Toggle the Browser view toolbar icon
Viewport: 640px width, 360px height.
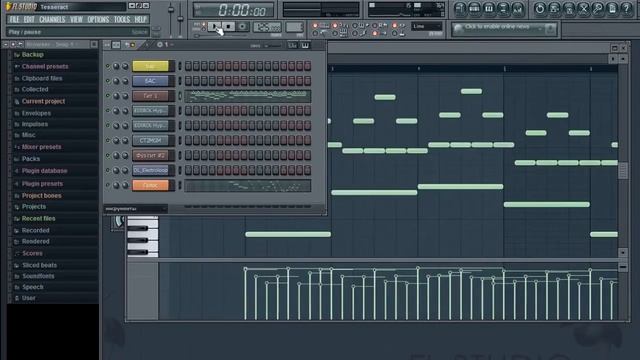point(503,9)
